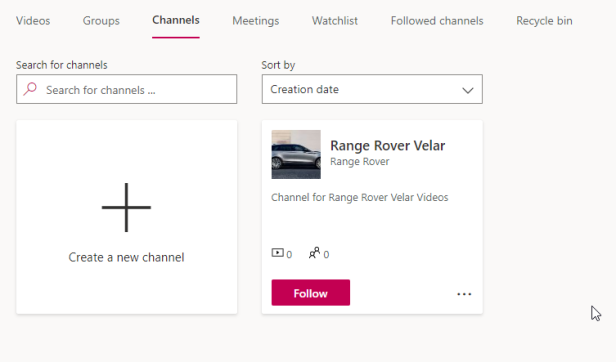Open the Range Rover group link
Screen dimensions: 616x362
359,162
